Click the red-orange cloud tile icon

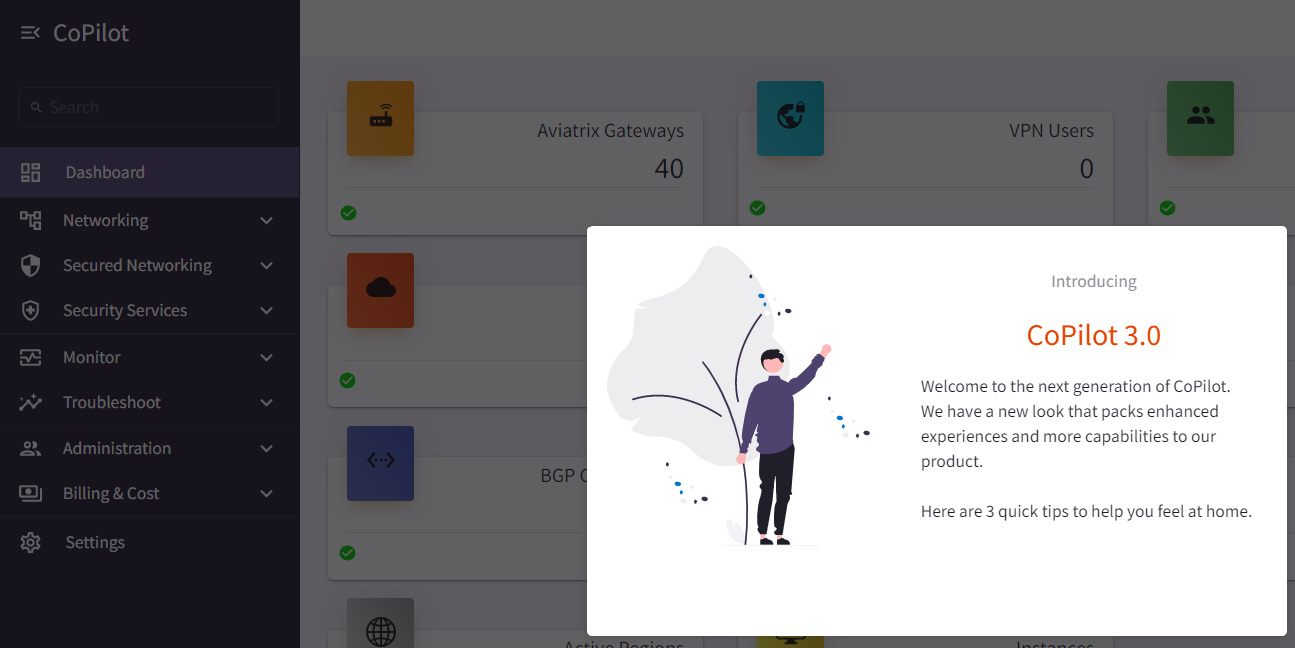click(x=380, y=290)
